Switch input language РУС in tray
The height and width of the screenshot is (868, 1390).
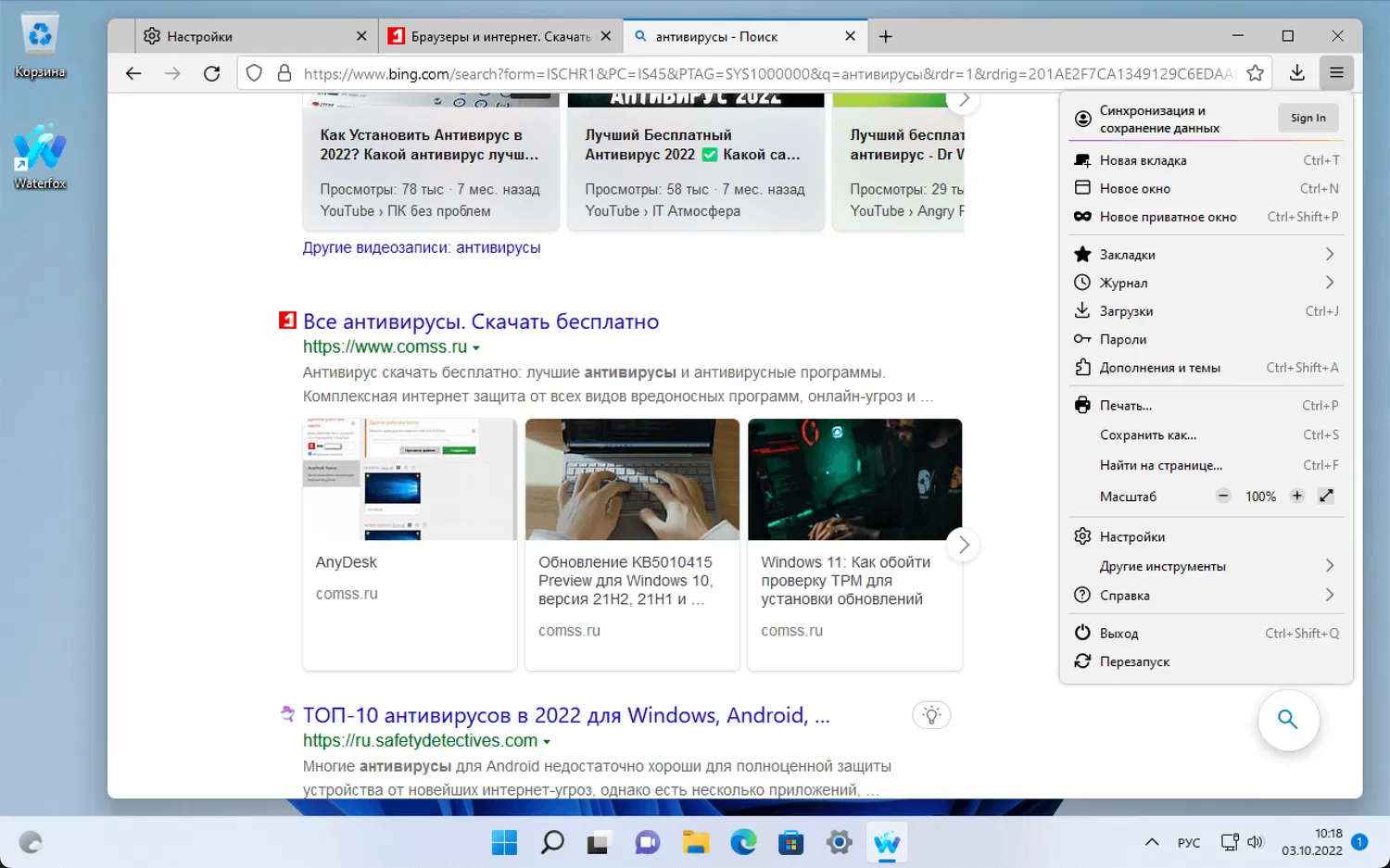point(1189,843)
